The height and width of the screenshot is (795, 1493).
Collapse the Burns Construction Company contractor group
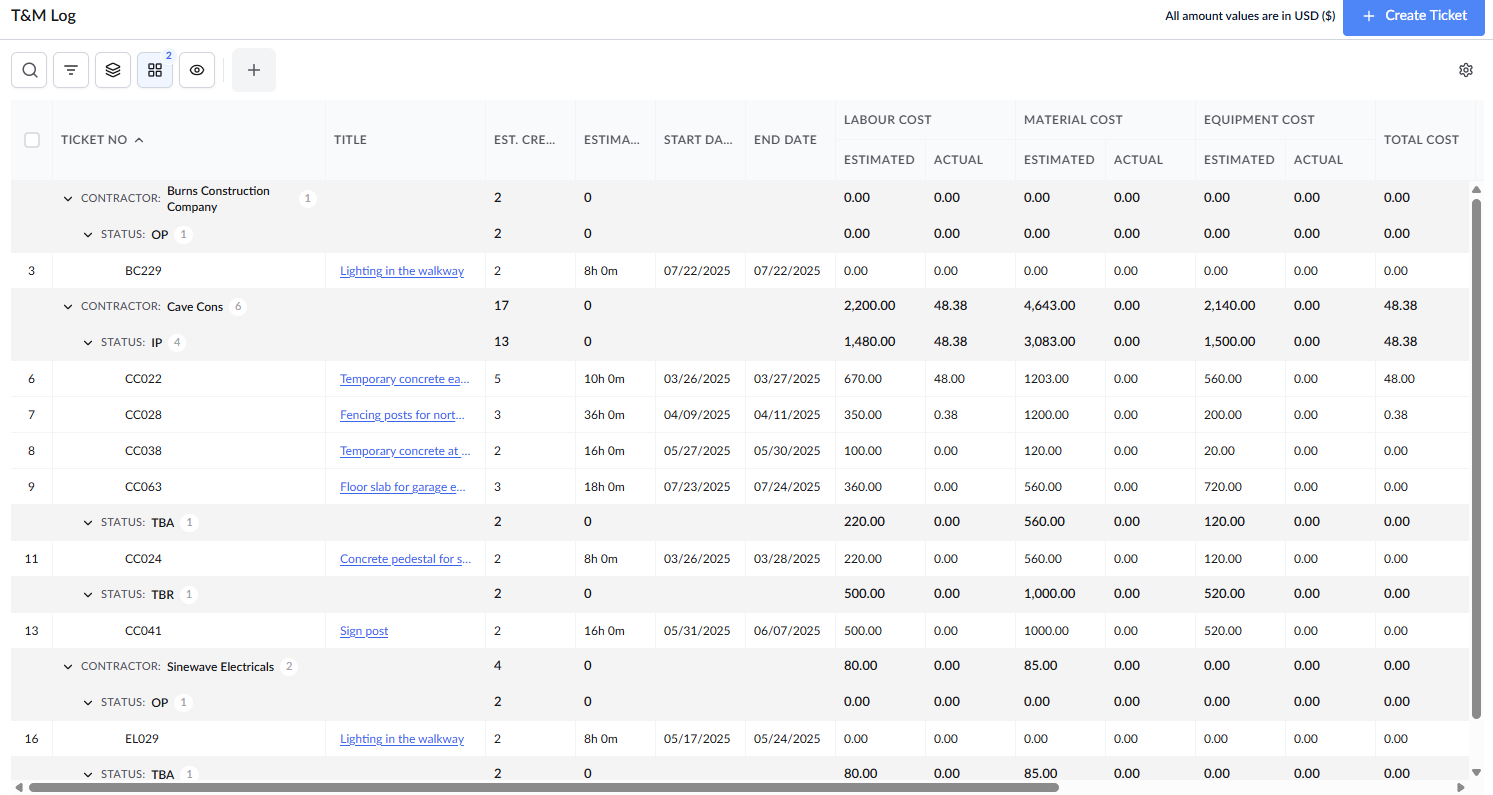[68, 199]
